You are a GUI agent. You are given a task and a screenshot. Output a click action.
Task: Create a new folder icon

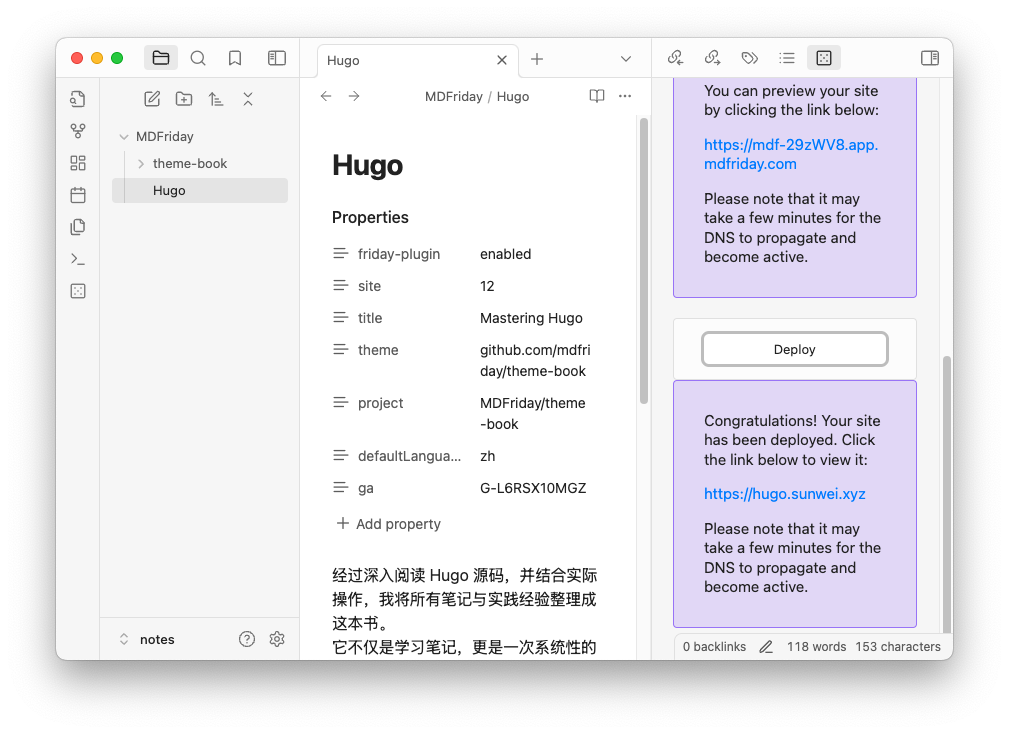point(184,99)
